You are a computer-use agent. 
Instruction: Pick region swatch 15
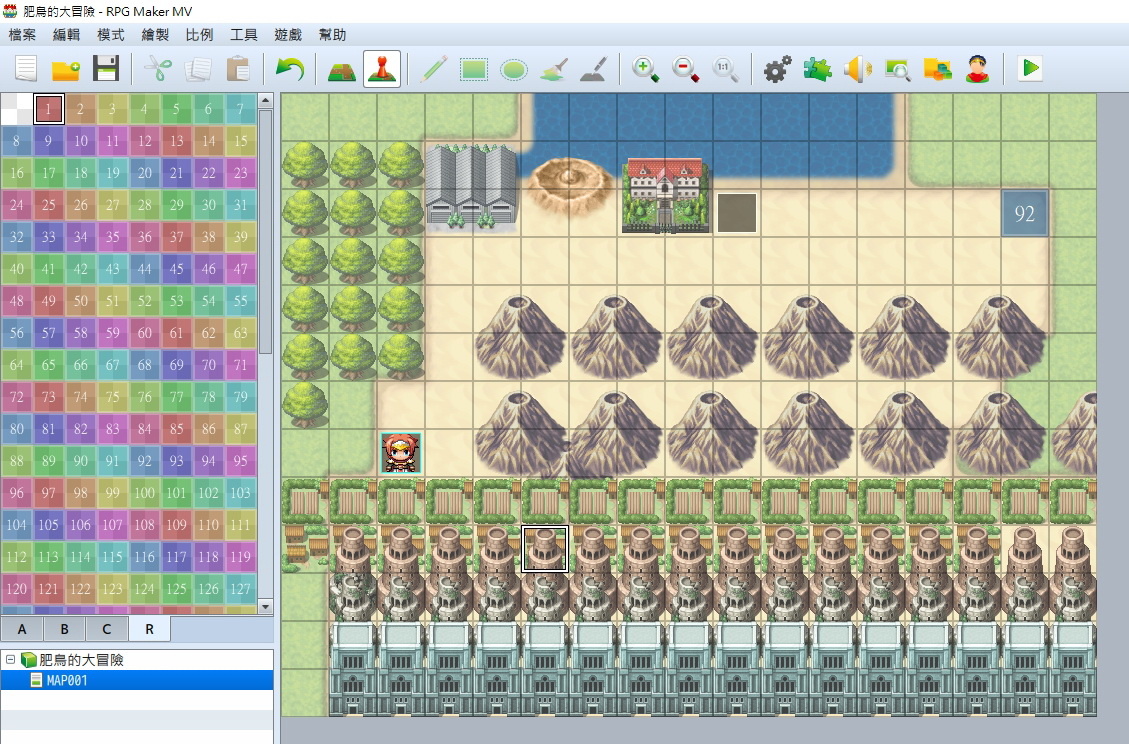tap(240, 141)
